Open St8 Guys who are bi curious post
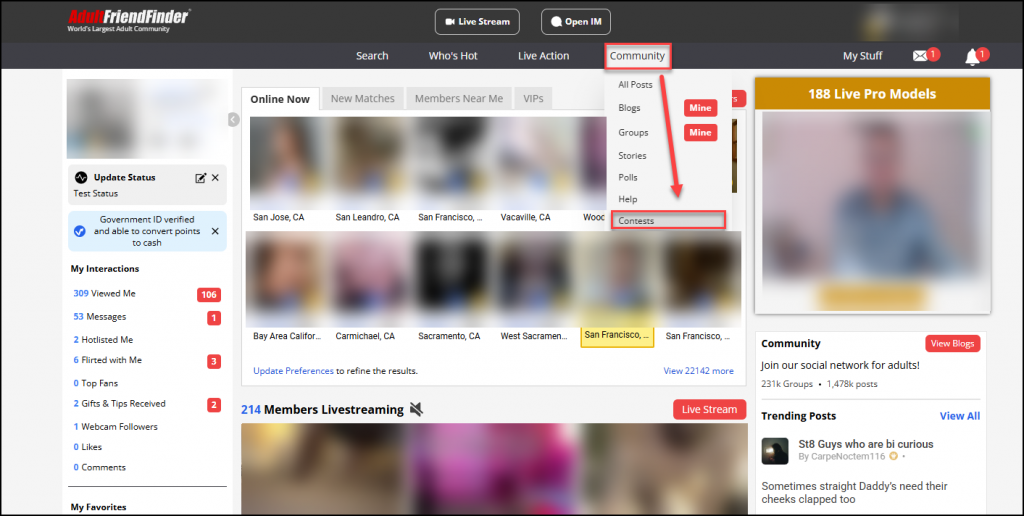This screenshot has width=1024, height=516. click(x=865, y=444)
